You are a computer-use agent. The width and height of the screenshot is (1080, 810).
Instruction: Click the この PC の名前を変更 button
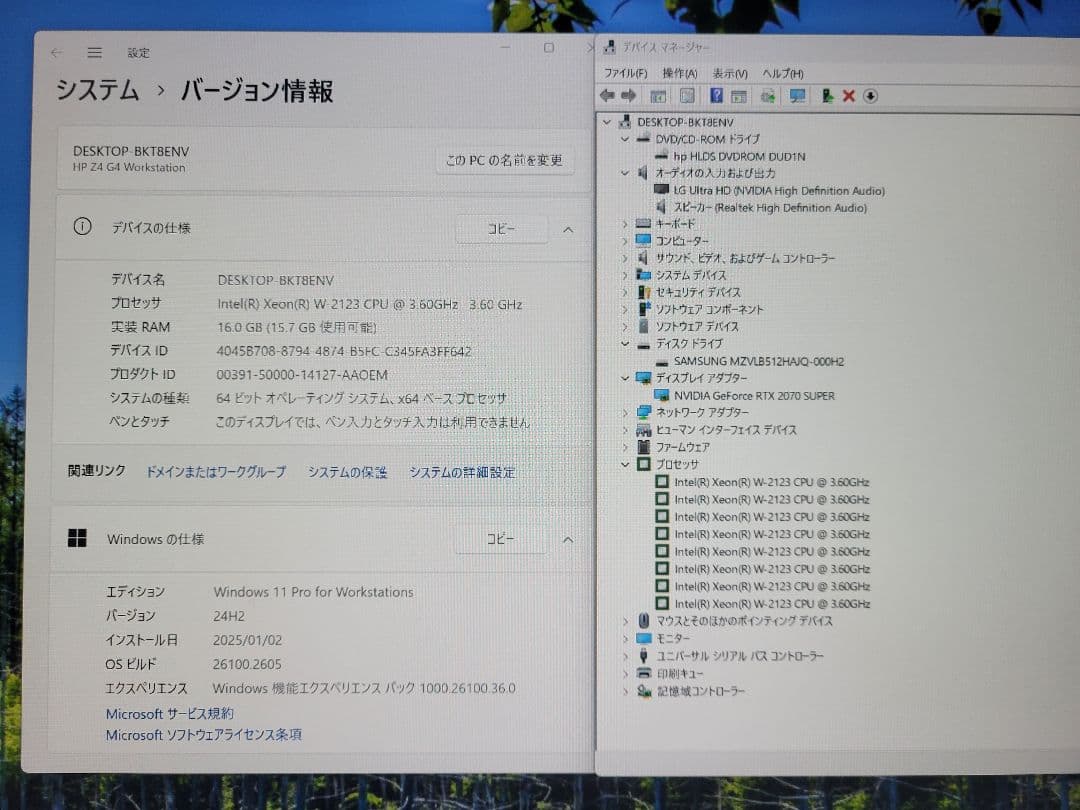(x=505, y=160)
